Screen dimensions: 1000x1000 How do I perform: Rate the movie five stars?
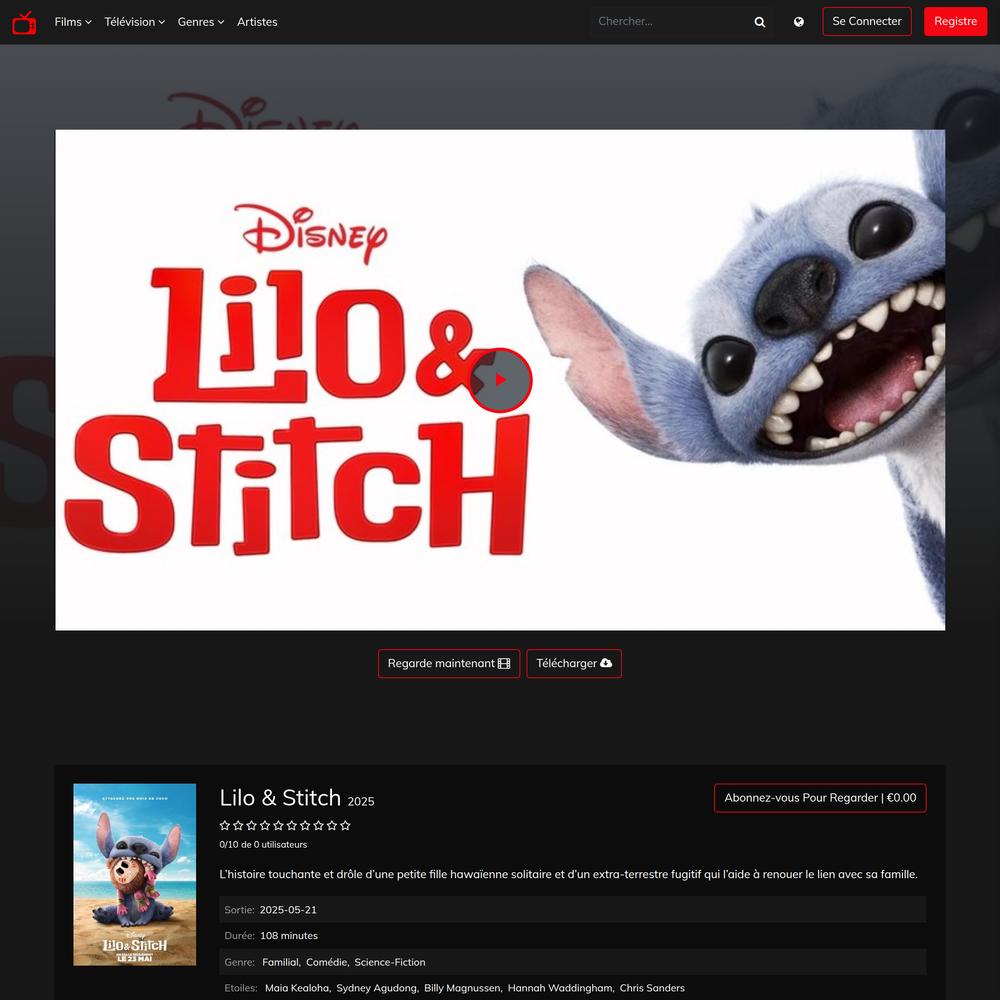pos(279,825)
